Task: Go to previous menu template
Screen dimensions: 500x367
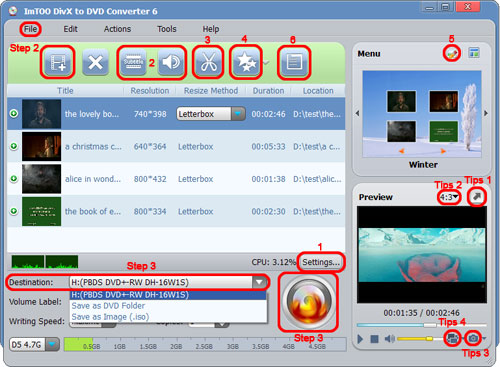Action: (x=357, y=113)
